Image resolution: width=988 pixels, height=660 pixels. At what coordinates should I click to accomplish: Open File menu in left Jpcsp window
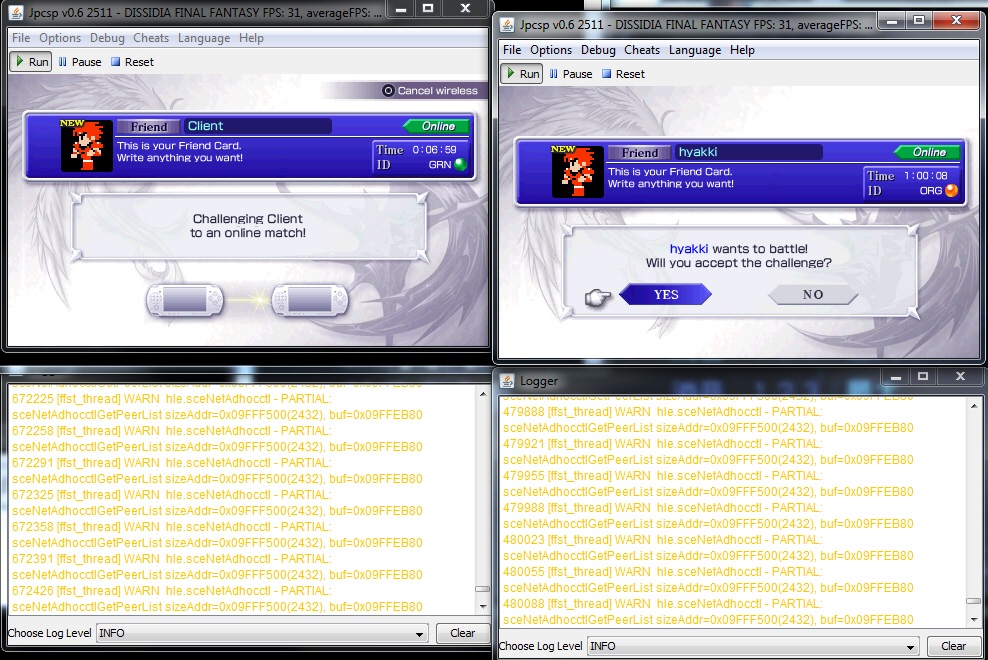(x=21, y=38)
